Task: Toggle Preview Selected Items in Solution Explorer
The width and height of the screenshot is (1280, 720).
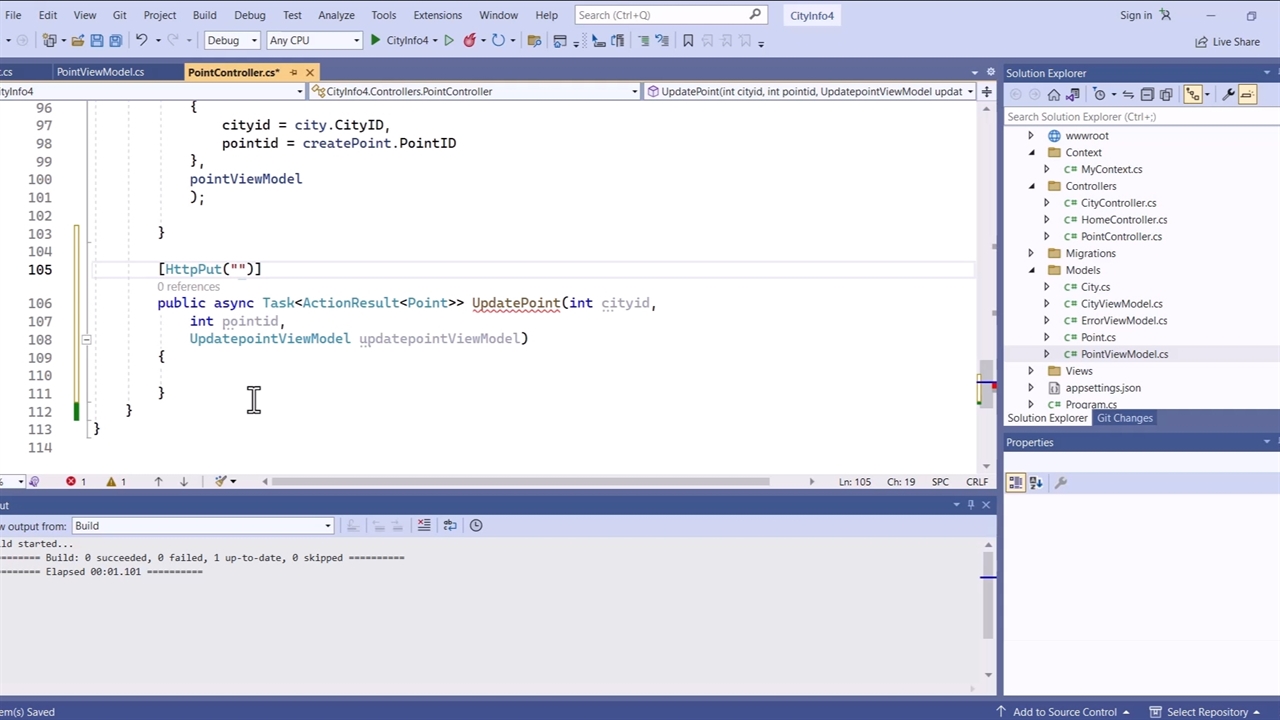Action: 1247,94
